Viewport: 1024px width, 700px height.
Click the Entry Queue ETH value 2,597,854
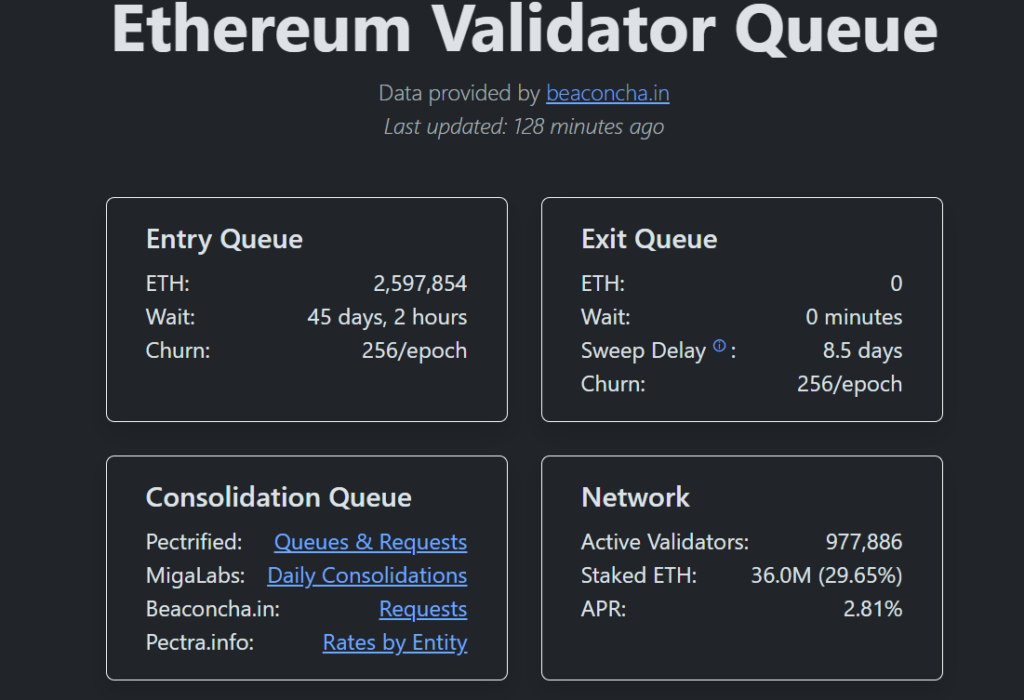420,284
